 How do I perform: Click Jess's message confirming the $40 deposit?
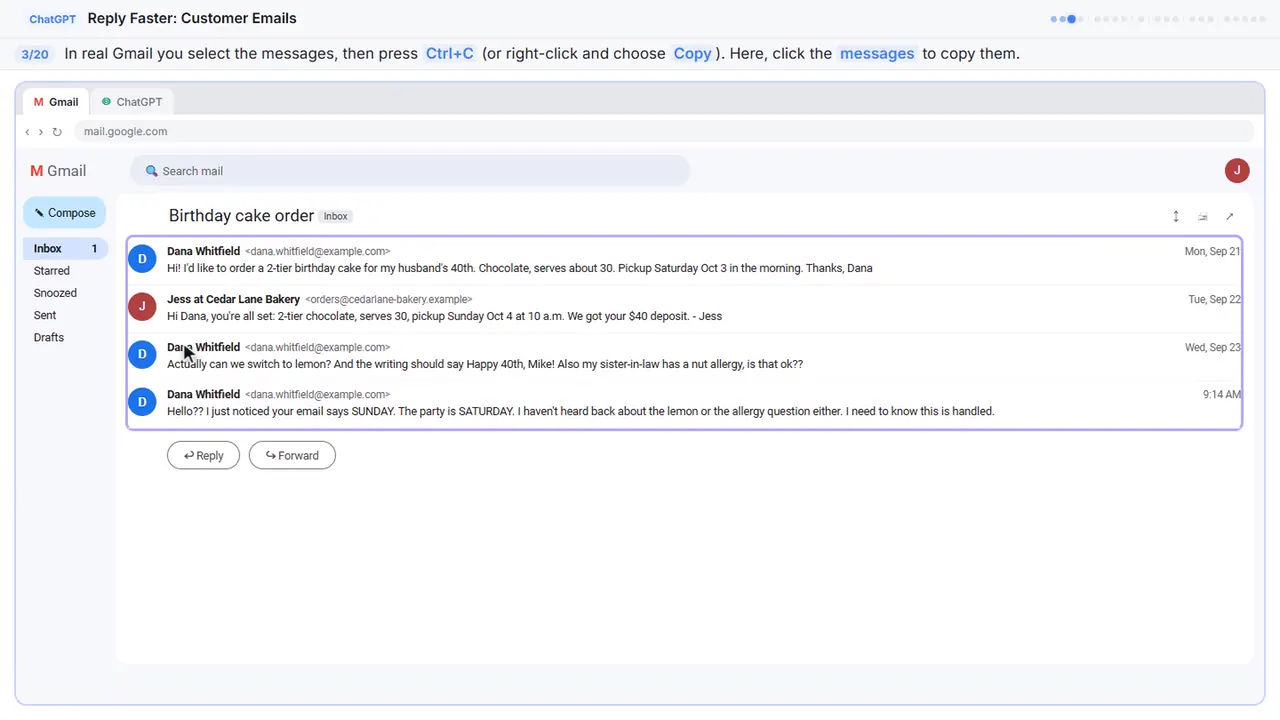pyautogui.click(x=684, y=307)
